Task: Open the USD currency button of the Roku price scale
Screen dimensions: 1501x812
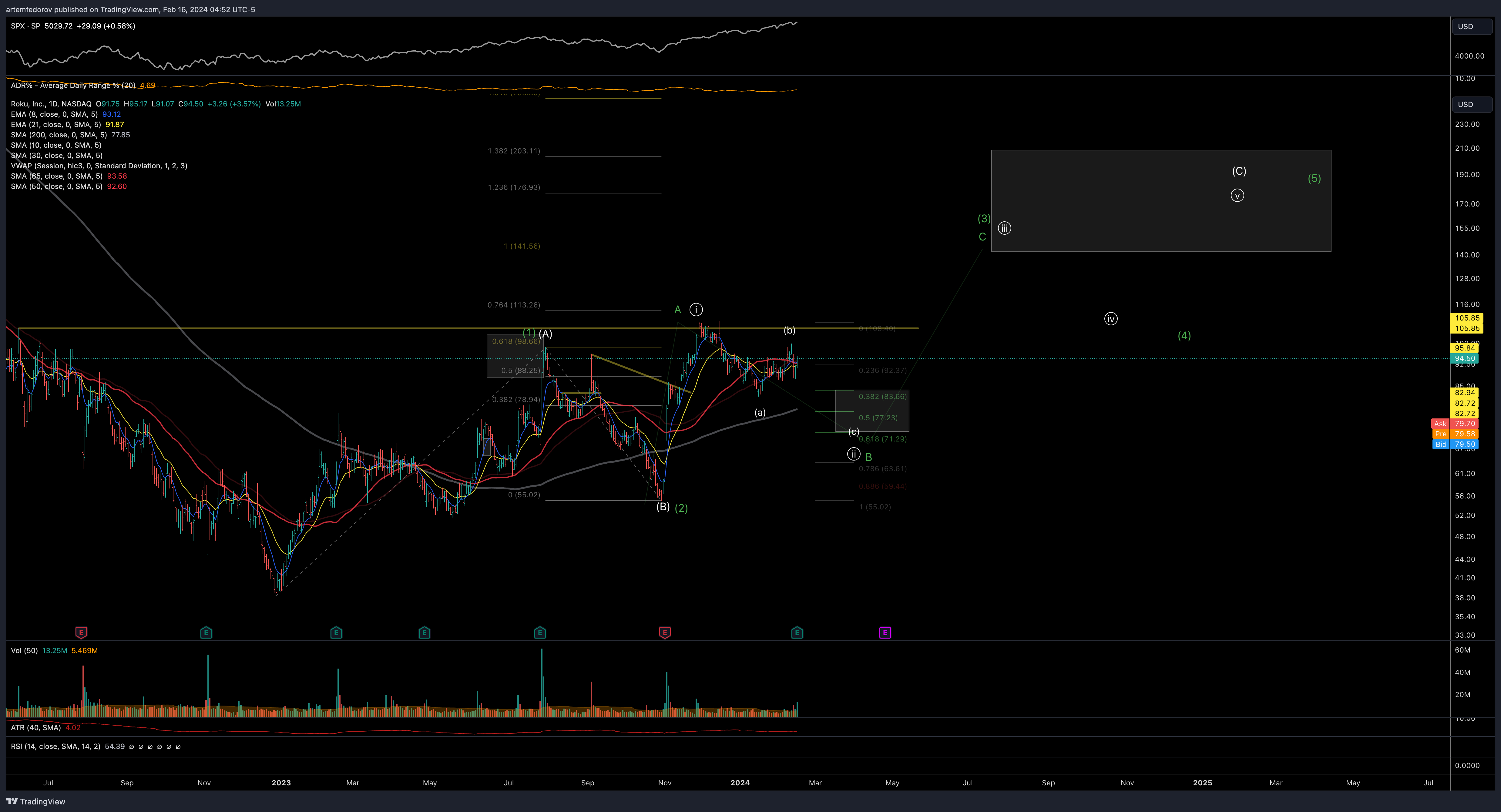Action: (x=1472, y=105)
